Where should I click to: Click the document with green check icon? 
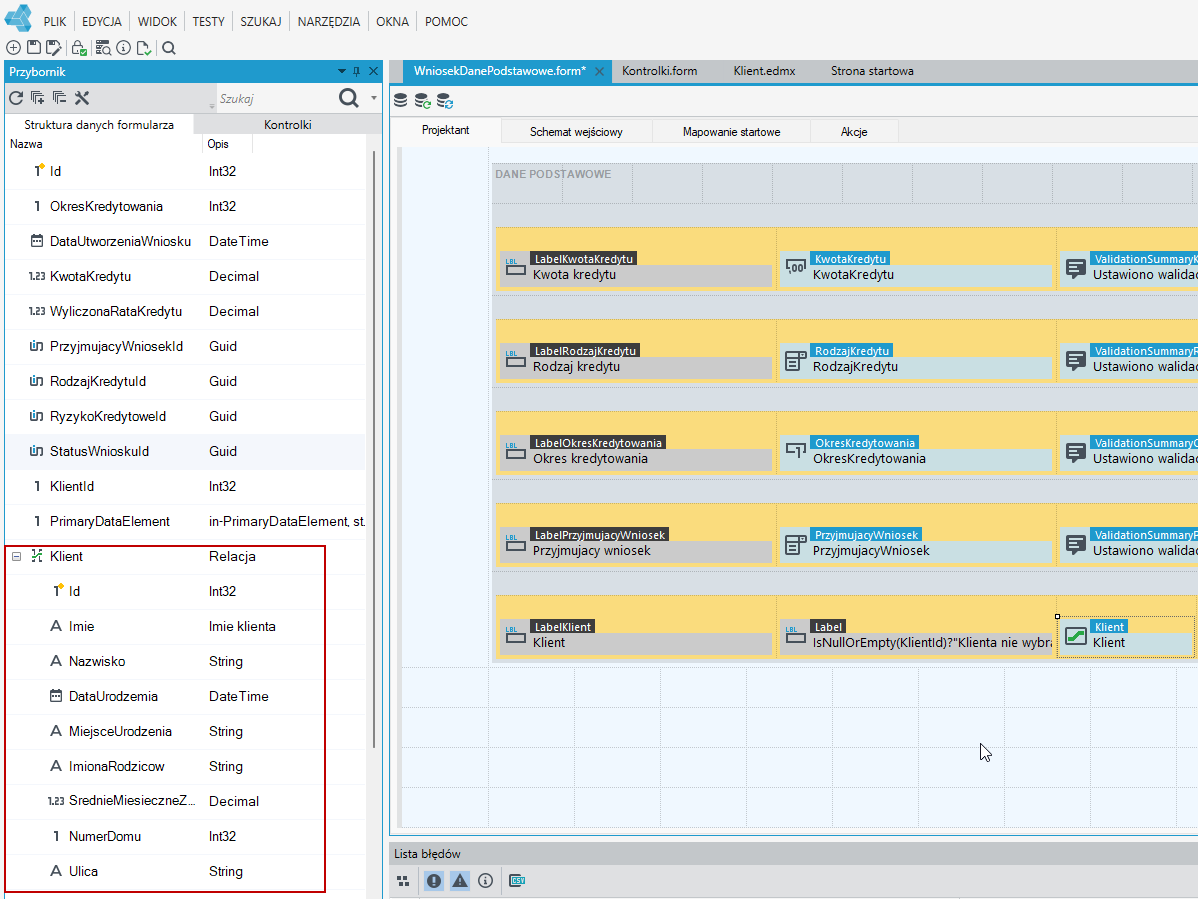[x=144, y=48]
